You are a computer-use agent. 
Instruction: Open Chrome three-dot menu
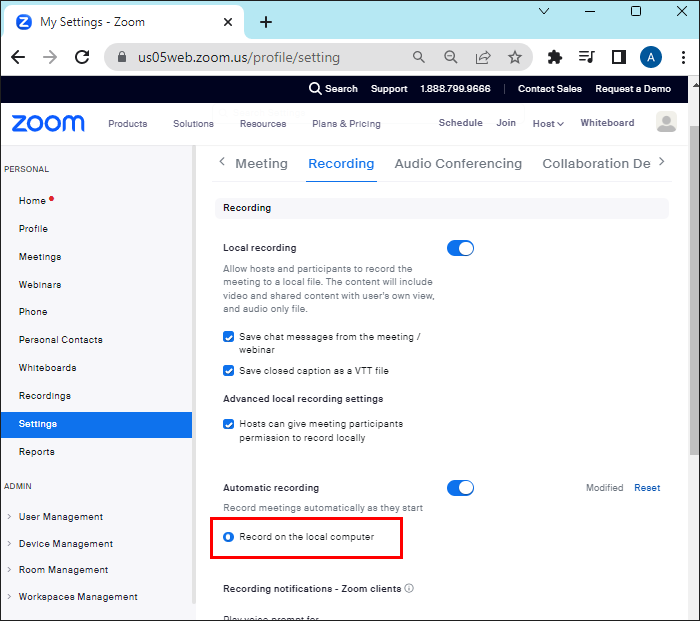click(683, 57)
